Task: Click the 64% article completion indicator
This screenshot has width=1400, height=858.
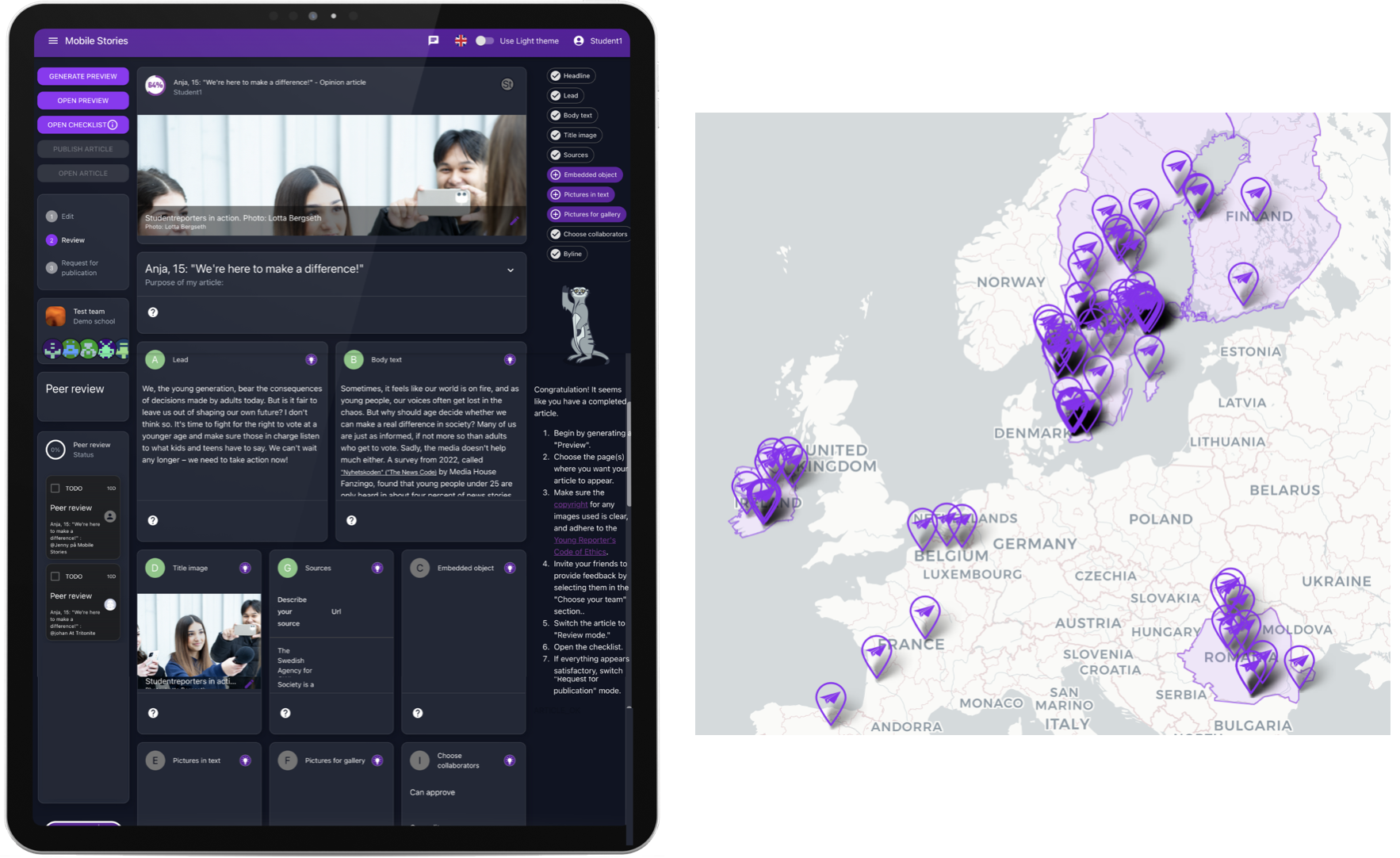Action: pos(155,84)
